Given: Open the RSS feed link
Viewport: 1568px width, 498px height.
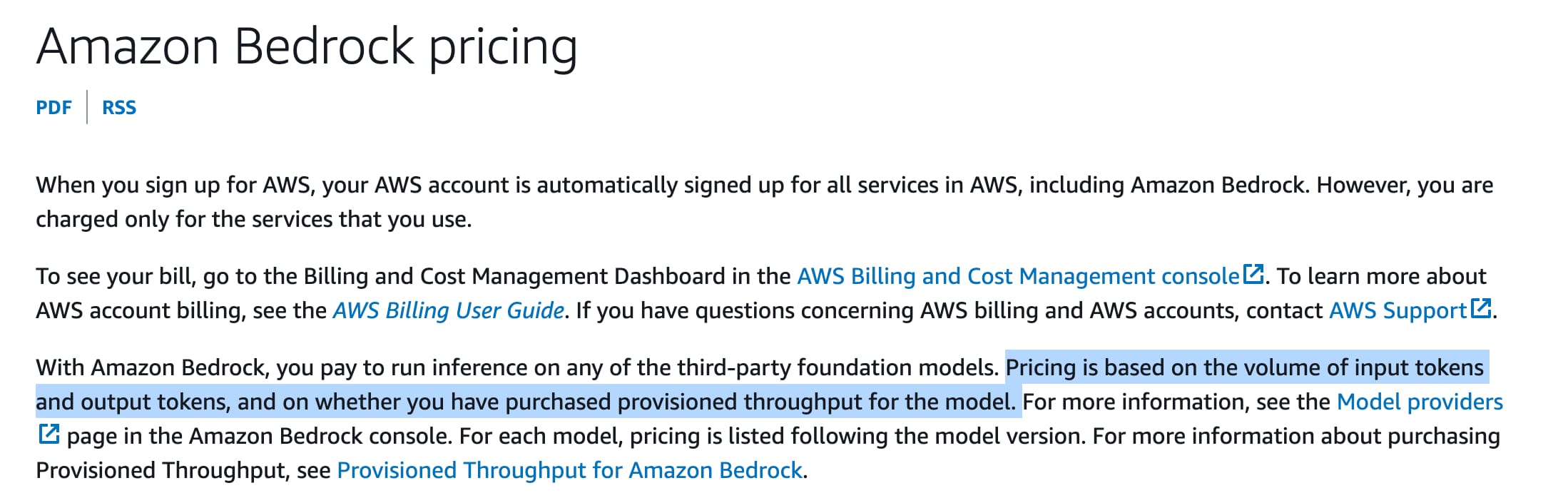Looking at the screenshot, I should click(118, 108).
